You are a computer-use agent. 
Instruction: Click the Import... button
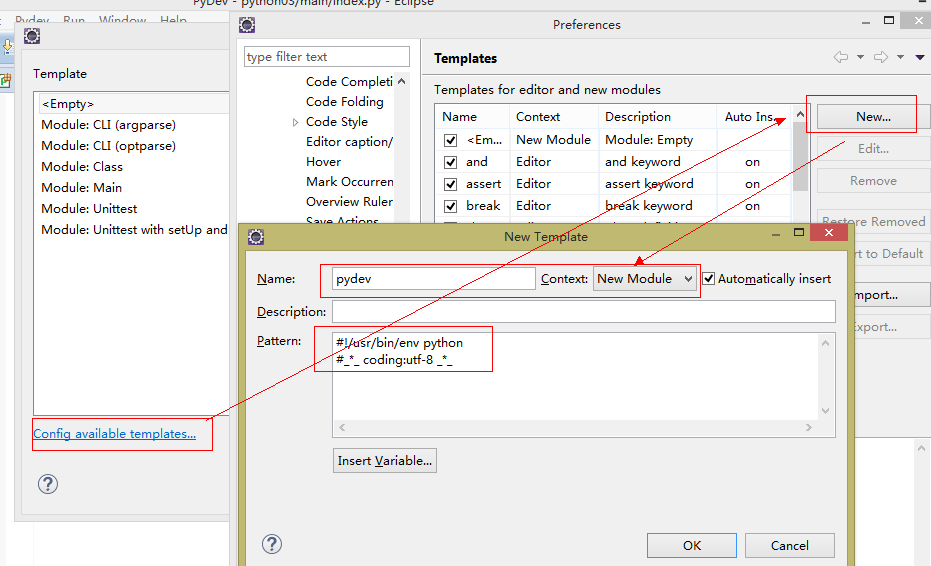[891, 295]
